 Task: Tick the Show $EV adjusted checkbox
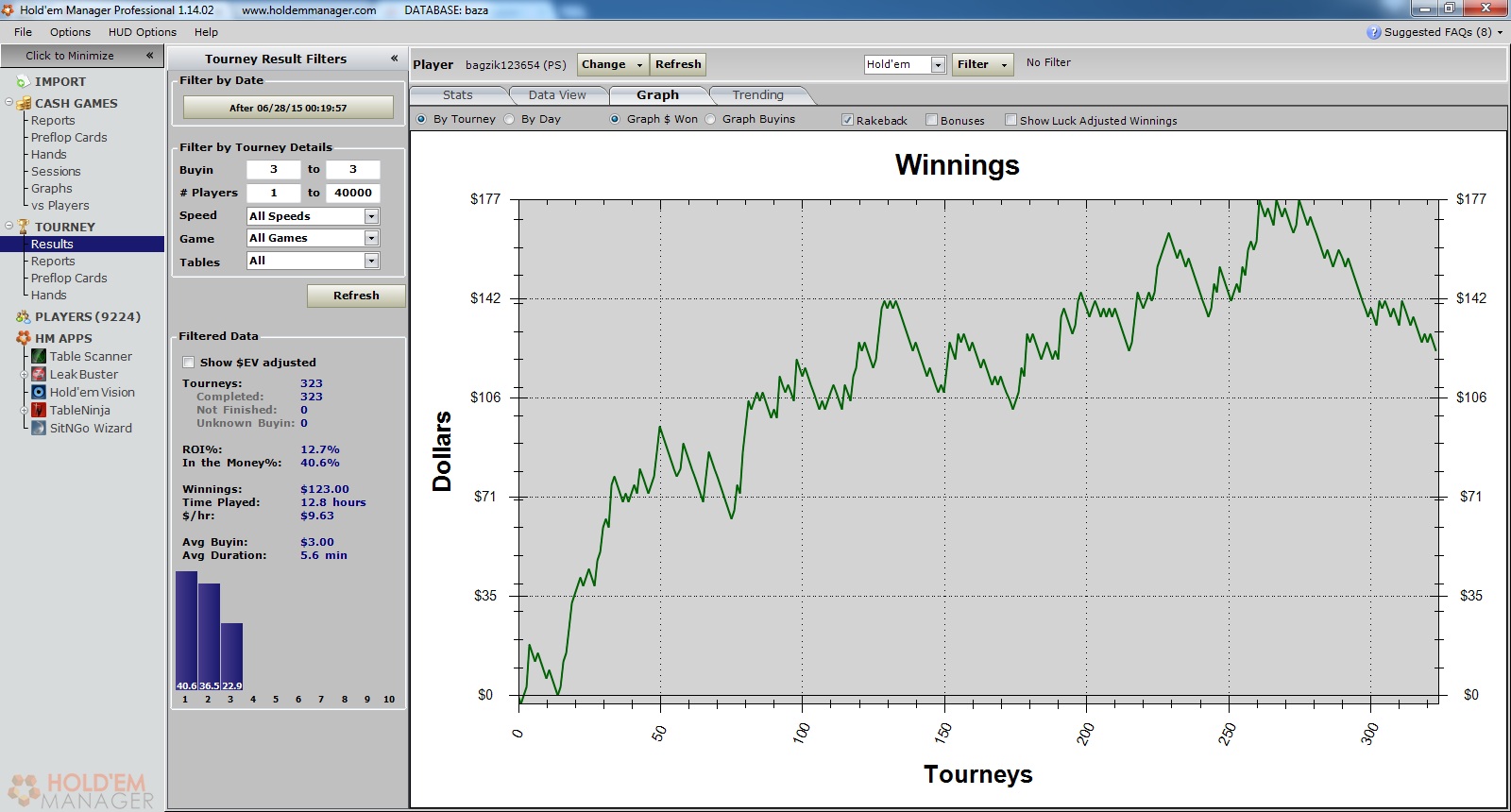click(x=189, y=363)
